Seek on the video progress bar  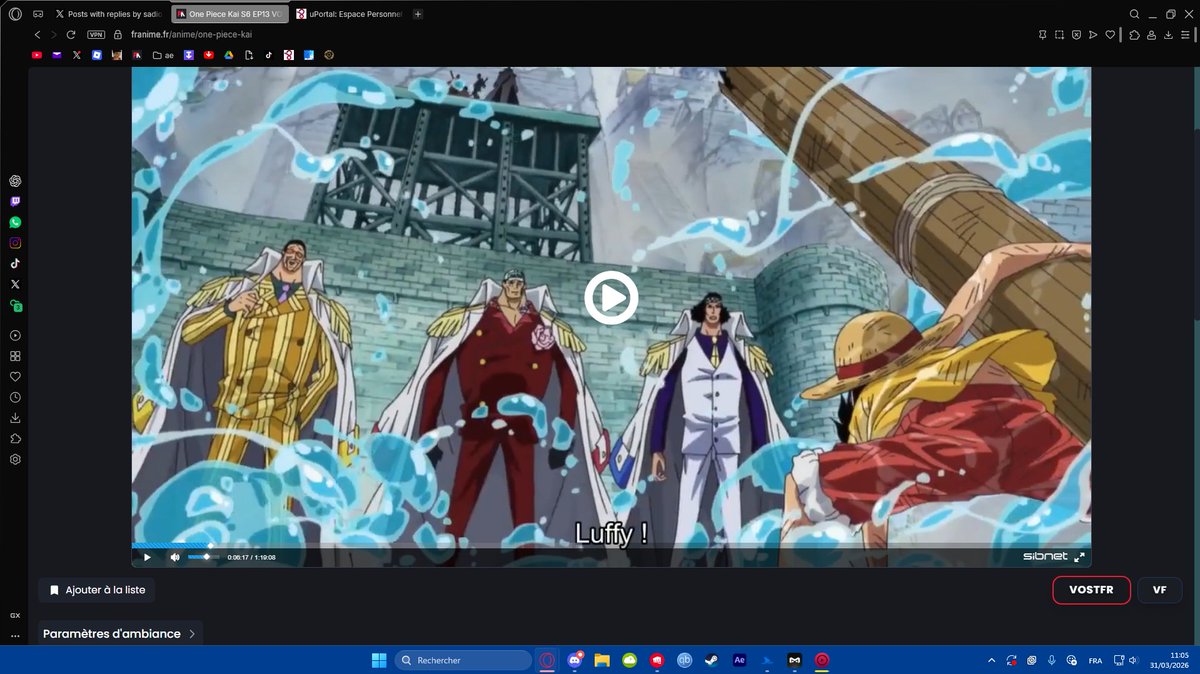[x=611, y=546]
